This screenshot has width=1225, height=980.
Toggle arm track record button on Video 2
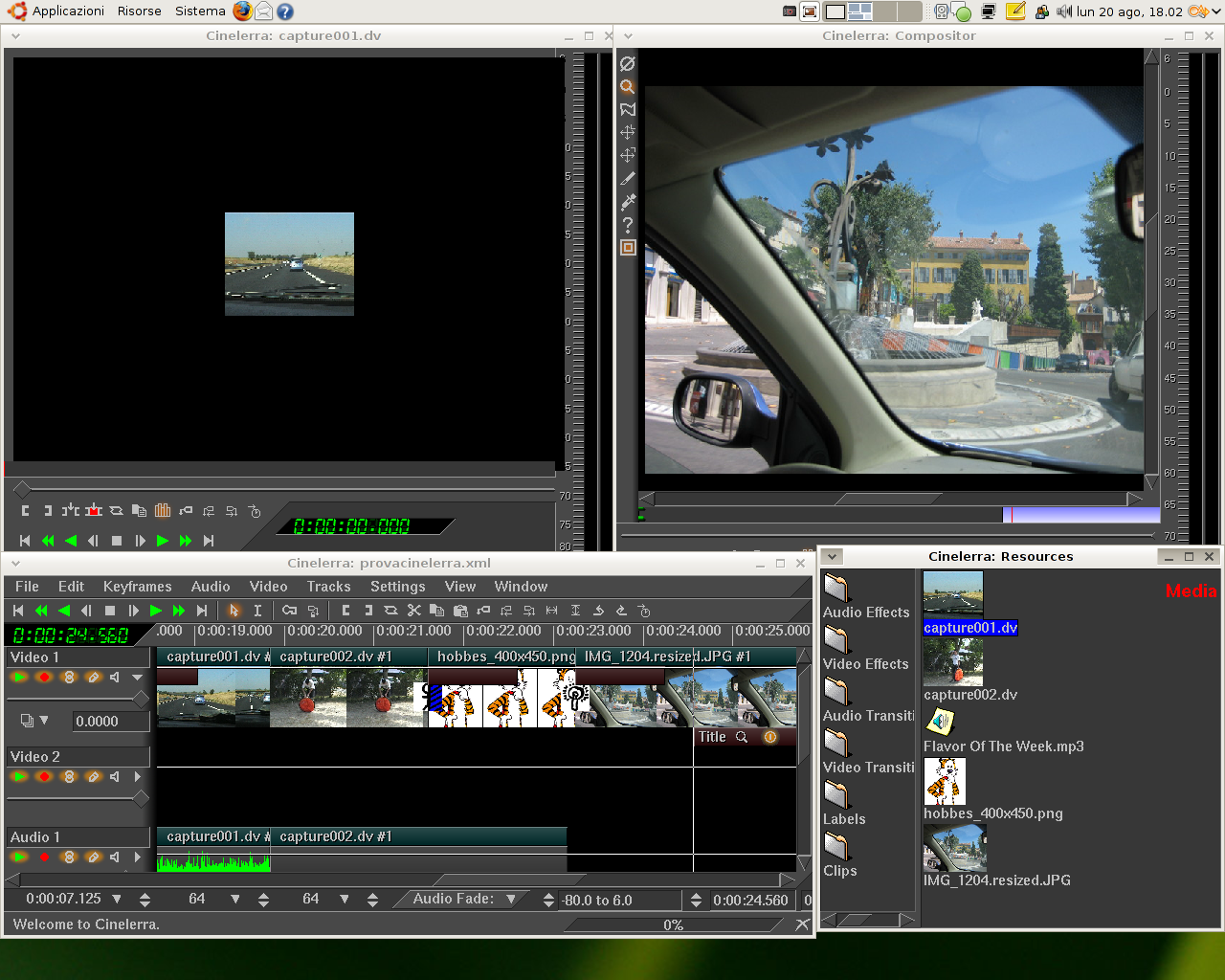(44, 777)
